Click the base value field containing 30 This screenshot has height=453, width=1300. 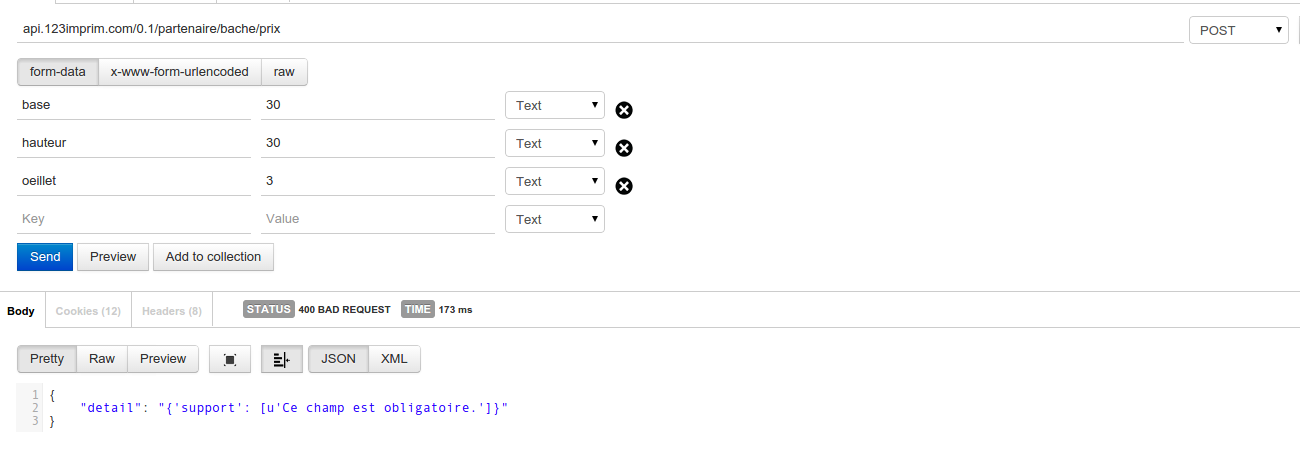click(378, 105)
